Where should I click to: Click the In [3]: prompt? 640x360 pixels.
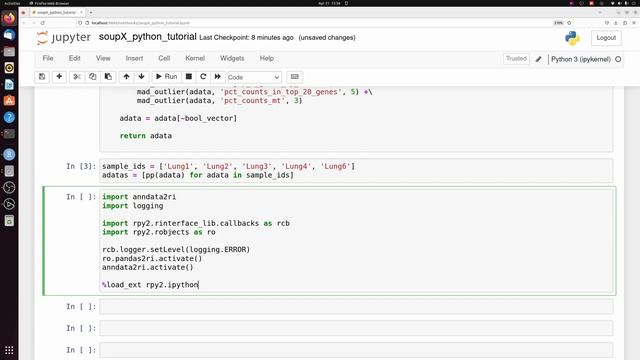click(x=81, y=166)
